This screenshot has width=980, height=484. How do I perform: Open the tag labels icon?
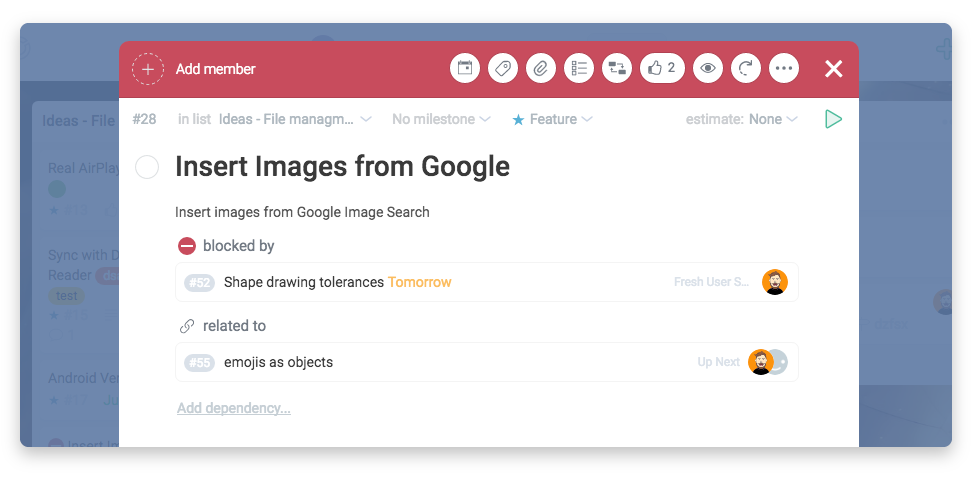click(502, 69)
